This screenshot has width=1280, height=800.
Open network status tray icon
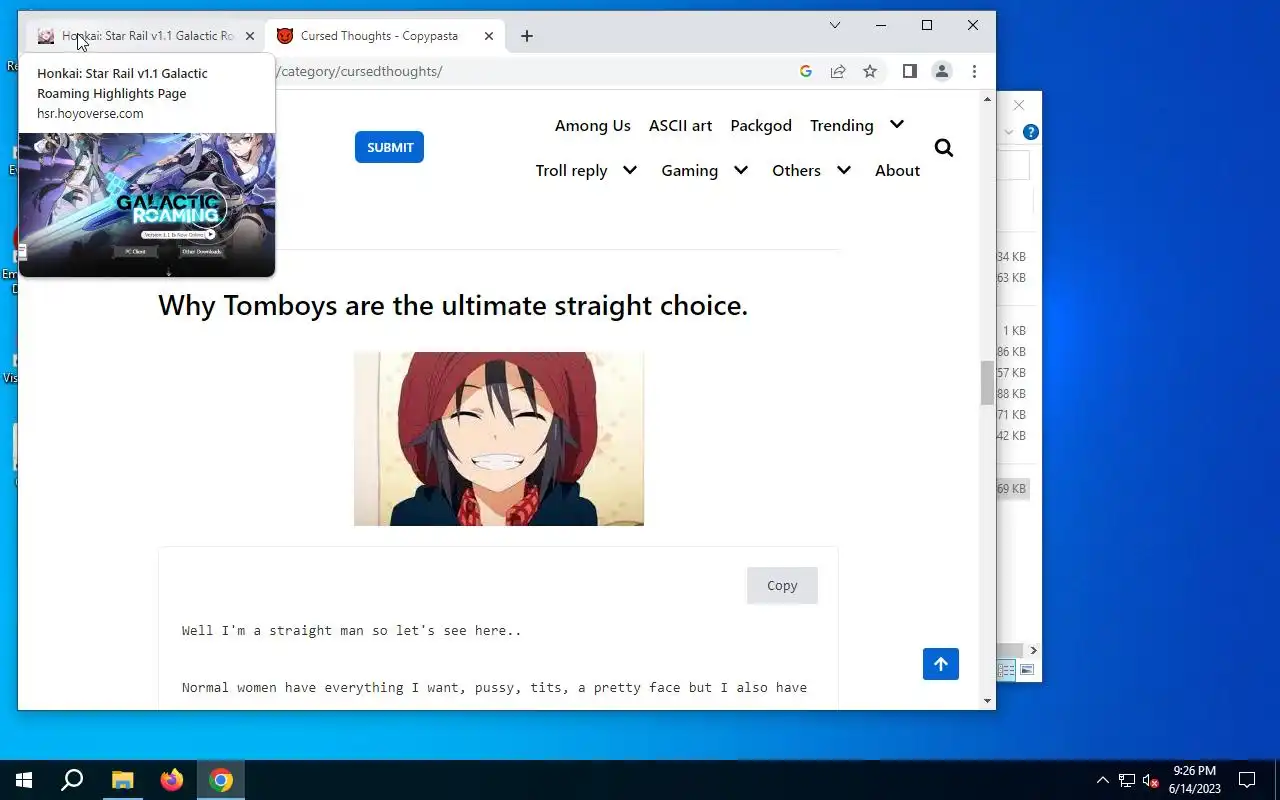coord(1127,780)
